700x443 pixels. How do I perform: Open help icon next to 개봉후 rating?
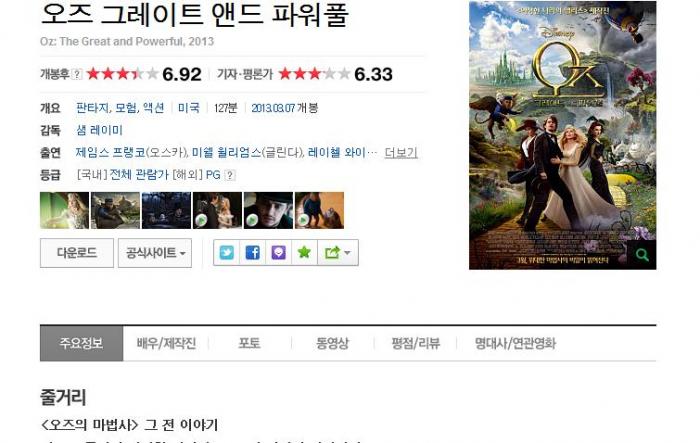pyautogui.click(x=77, y=74)
